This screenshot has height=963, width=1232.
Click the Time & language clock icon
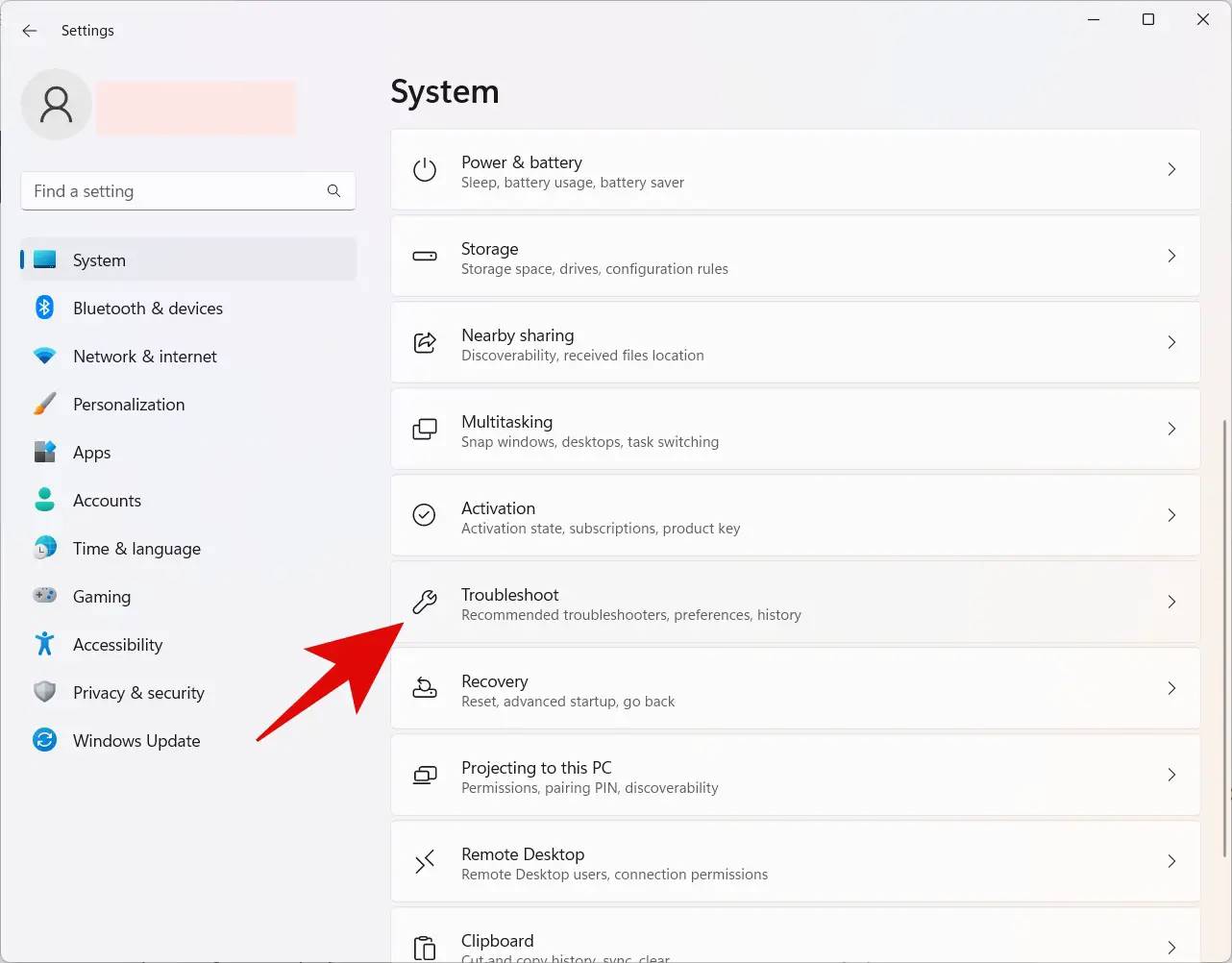click(45, 548)
